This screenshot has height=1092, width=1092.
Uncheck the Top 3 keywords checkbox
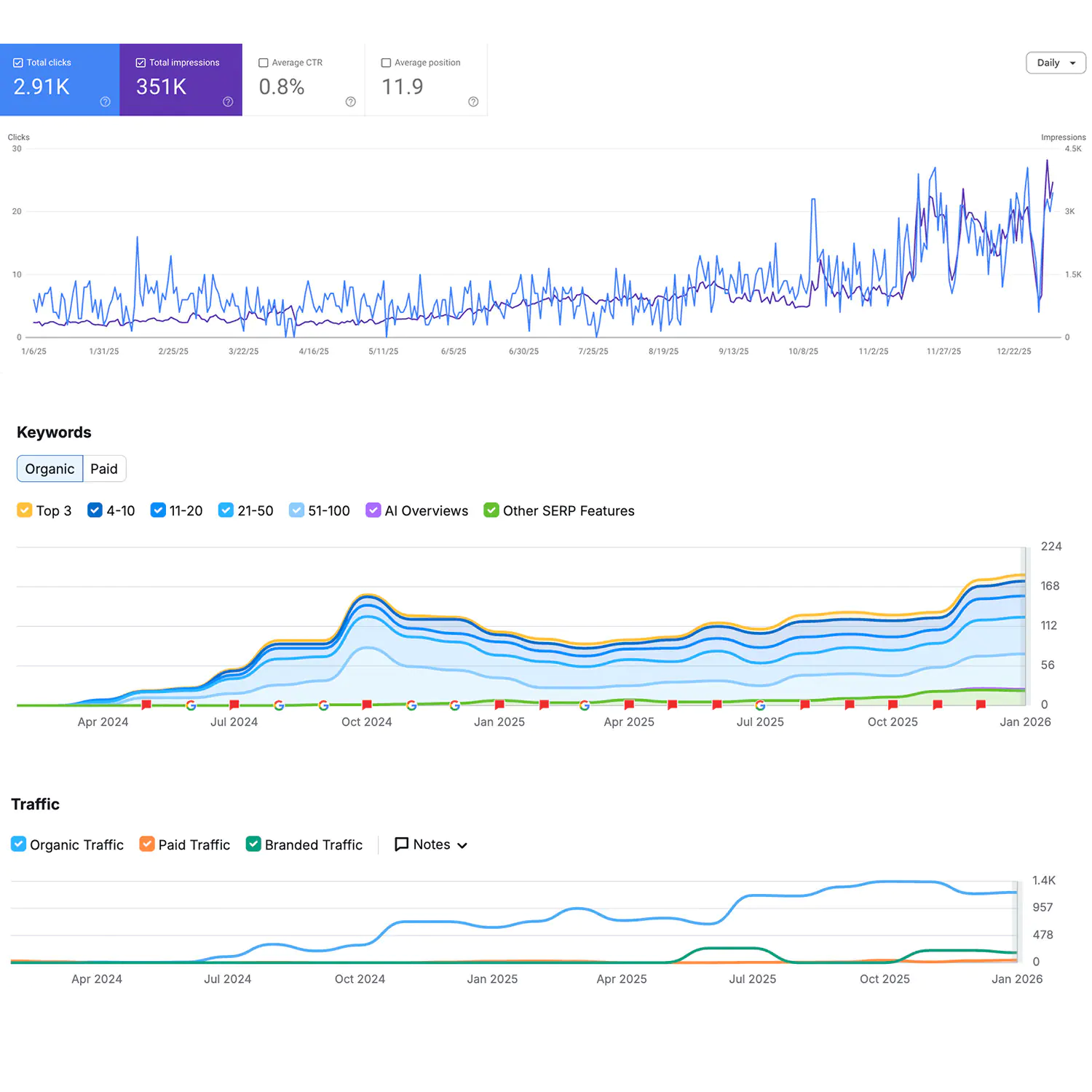pyautogui.click(x=24, y=510)
